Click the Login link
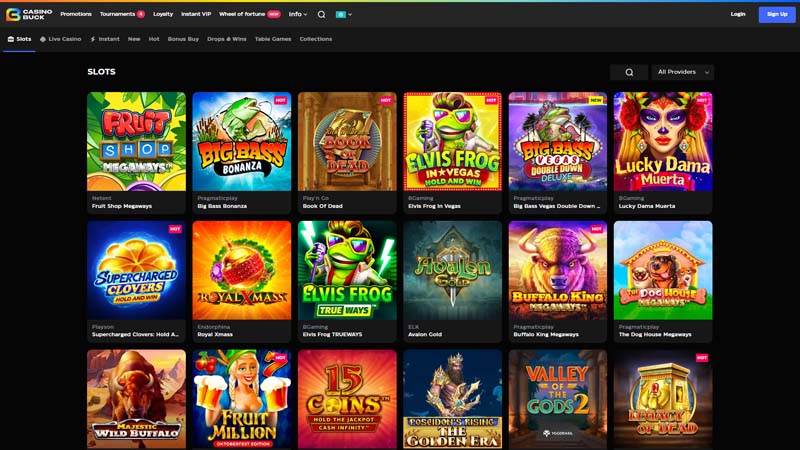 tap(738, 14)
